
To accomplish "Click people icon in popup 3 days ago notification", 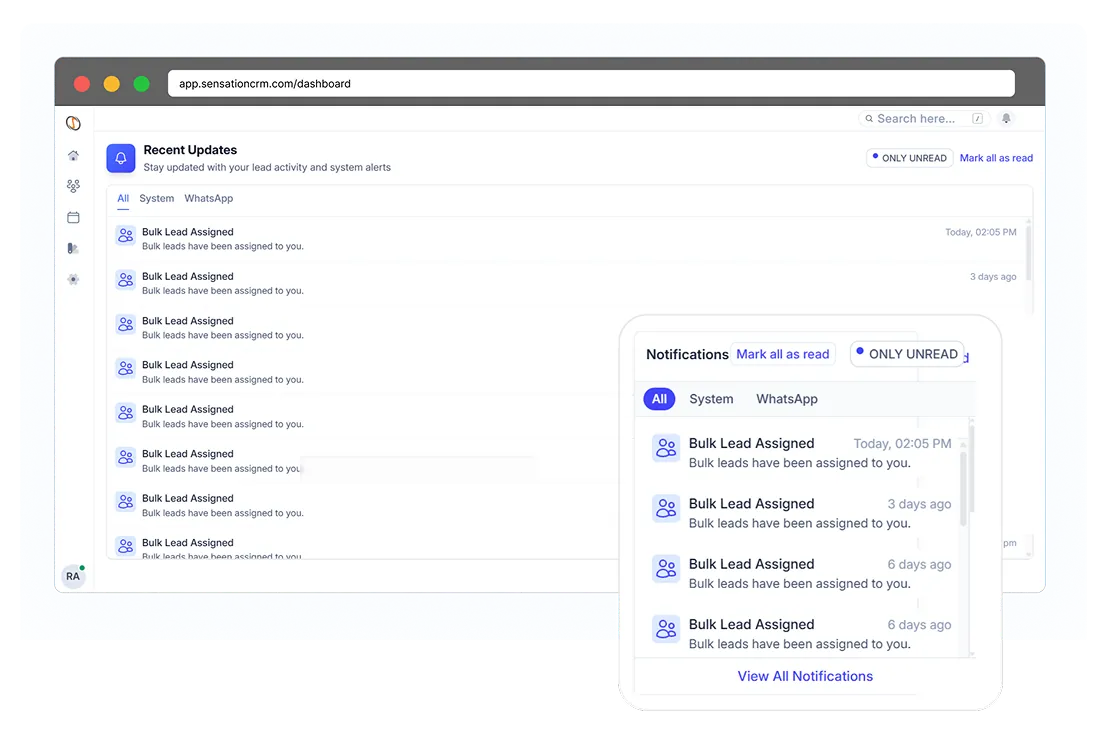I will click(666, 508).
